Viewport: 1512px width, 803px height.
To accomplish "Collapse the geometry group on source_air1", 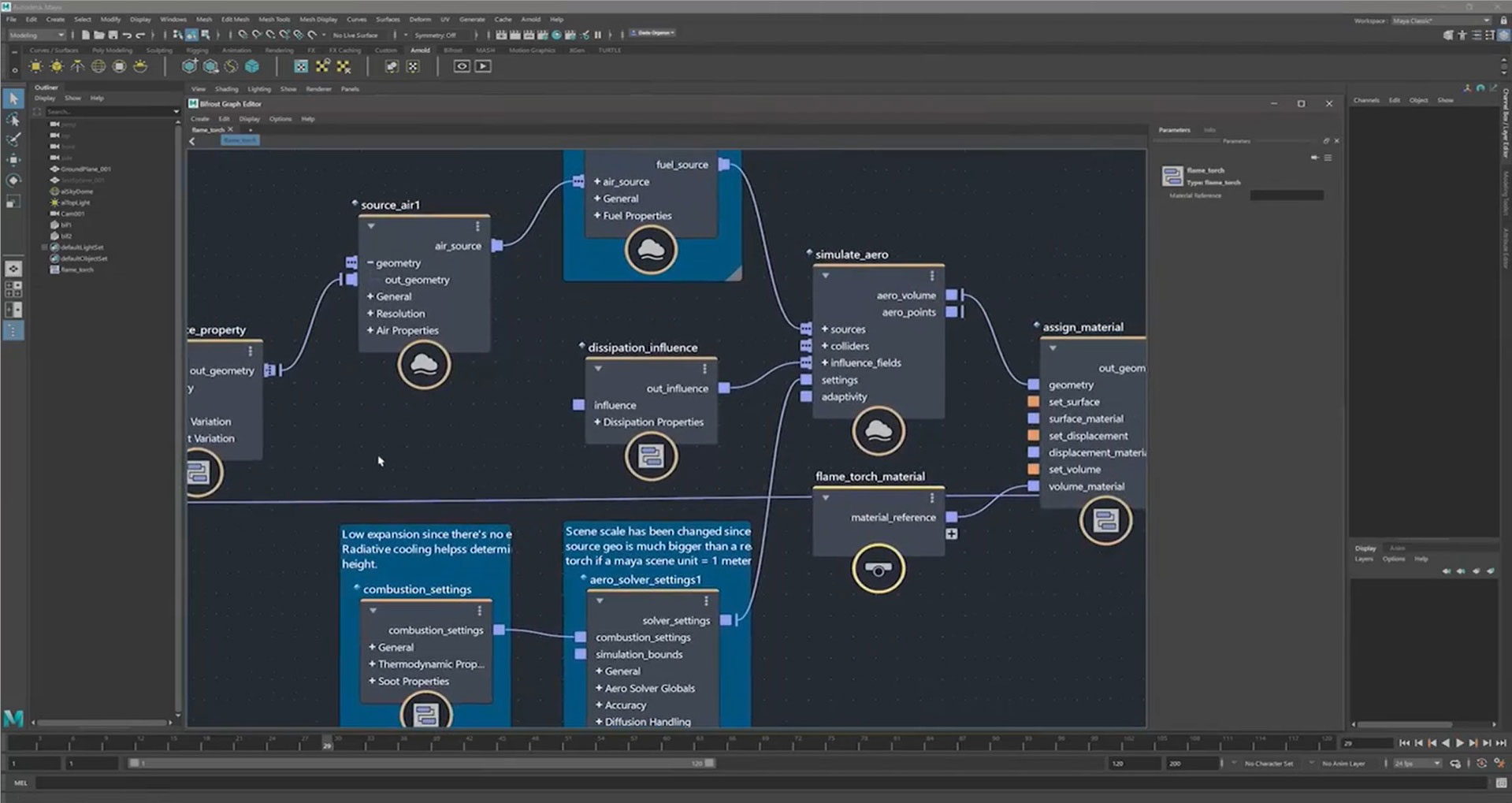I will [370, 263].
